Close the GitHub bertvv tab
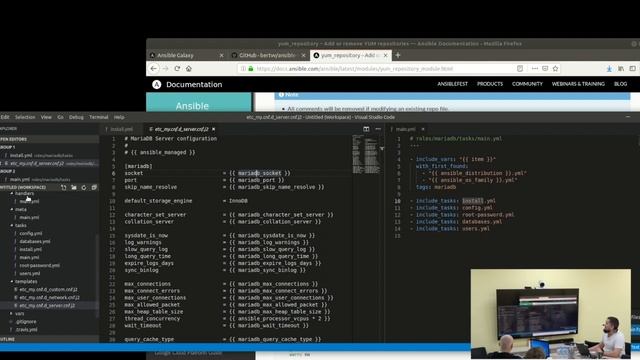 [303, 55]
